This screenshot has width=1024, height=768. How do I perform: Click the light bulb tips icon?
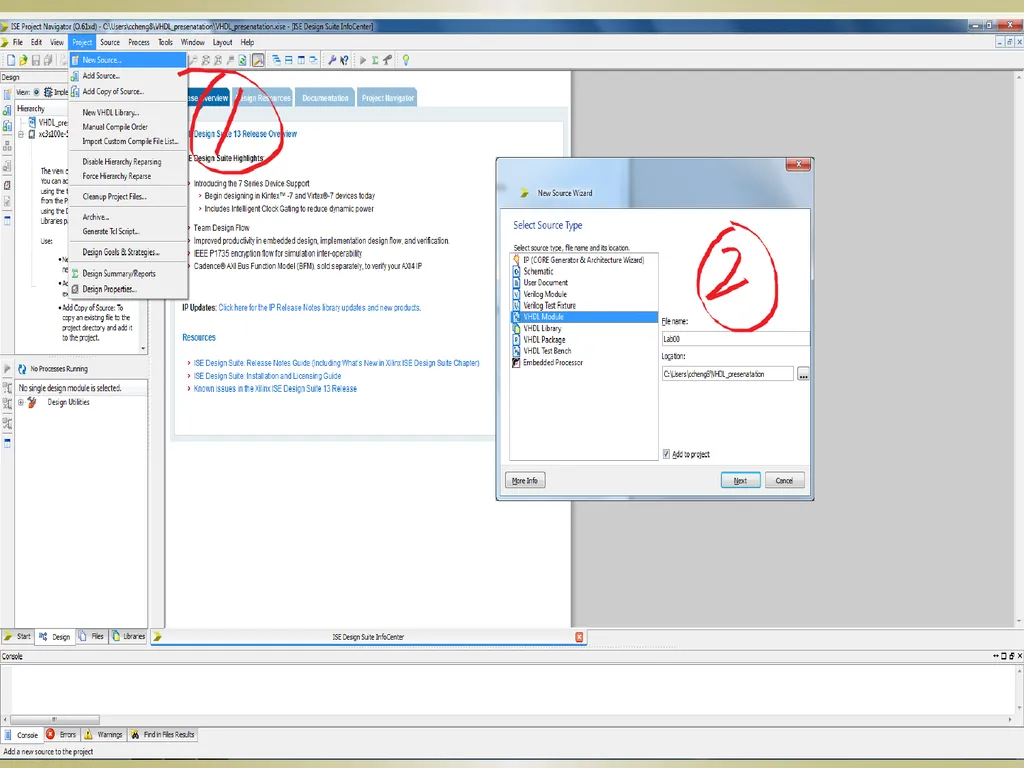[406, 60]
